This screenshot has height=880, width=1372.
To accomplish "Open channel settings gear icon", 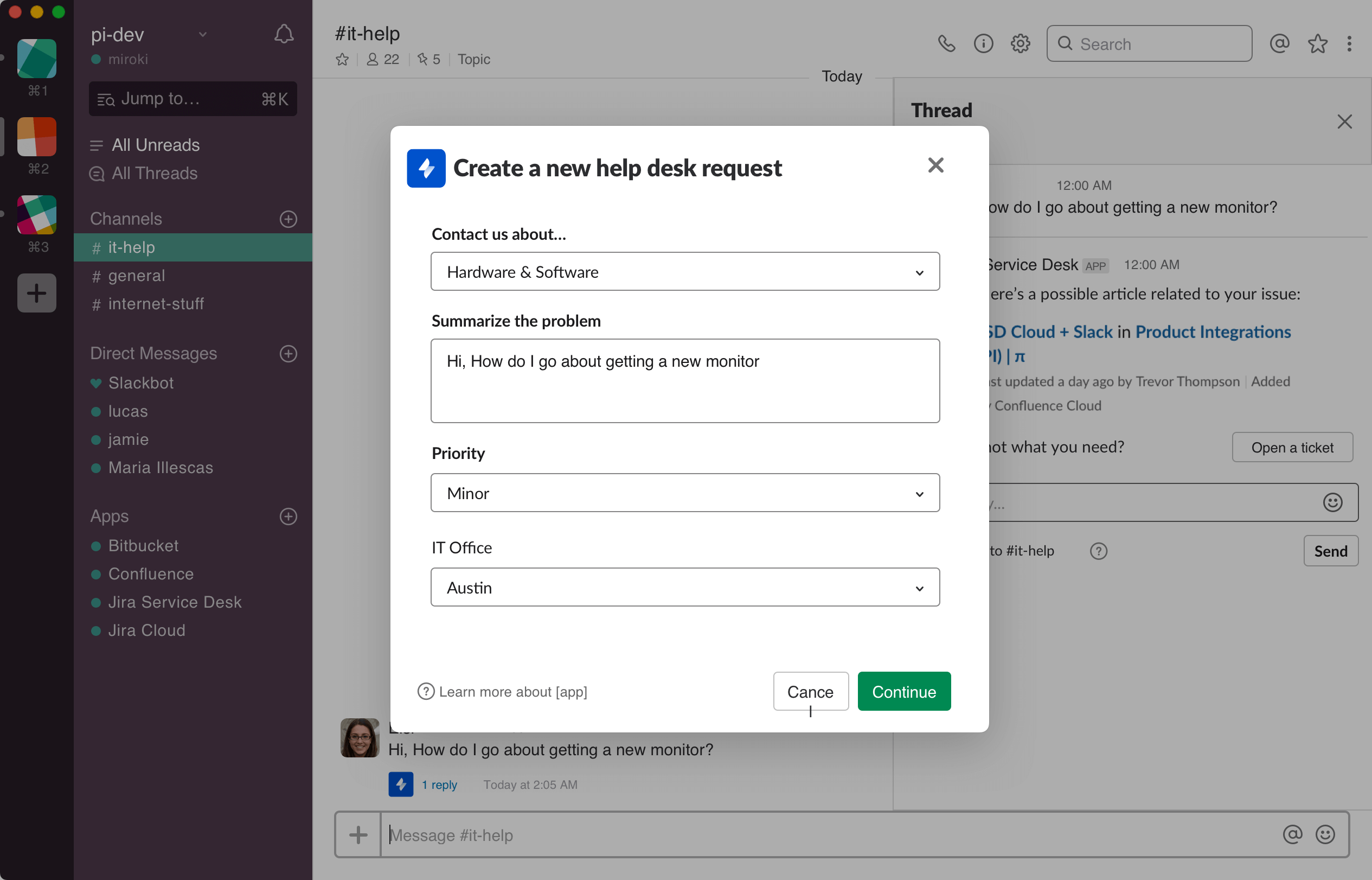I will tap(1020, 43).
